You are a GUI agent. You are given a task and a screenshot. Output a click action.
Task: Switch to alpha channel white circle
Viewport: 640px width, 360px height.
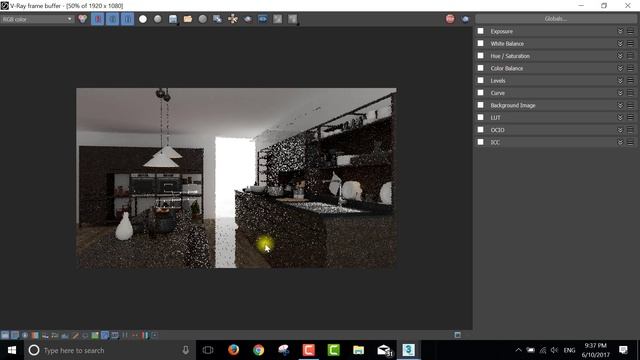point(143,19)
